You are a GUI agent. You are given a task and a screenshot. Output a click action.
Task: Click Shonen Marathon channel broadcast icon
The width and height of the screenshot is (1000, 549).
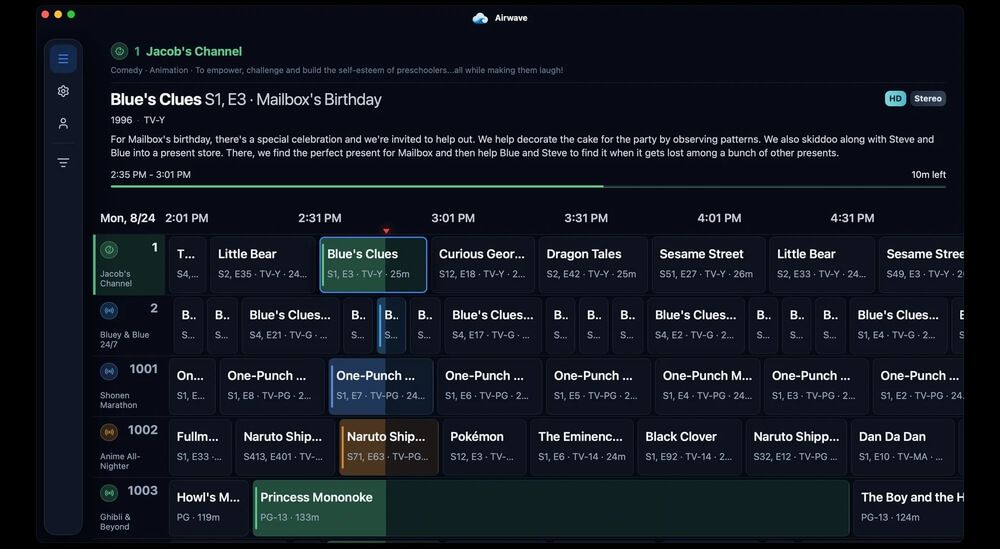click(x=109, y=371)
